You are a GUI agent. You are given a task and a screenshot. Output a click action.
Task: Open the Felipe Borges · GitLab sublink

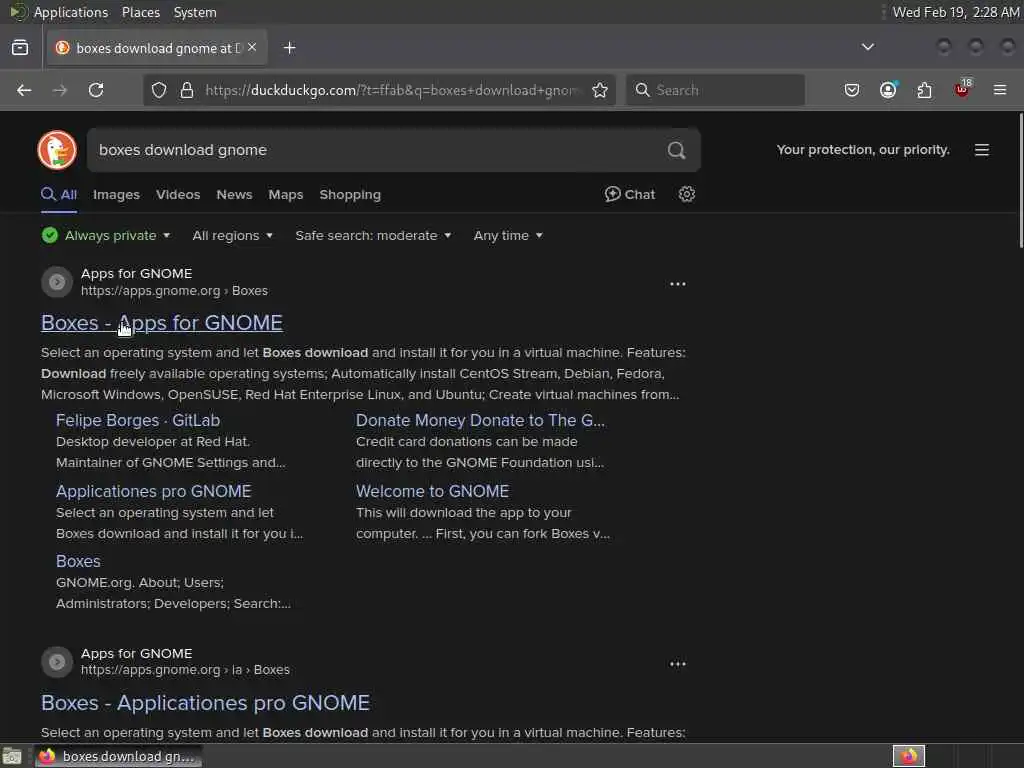tap(138, 420)
